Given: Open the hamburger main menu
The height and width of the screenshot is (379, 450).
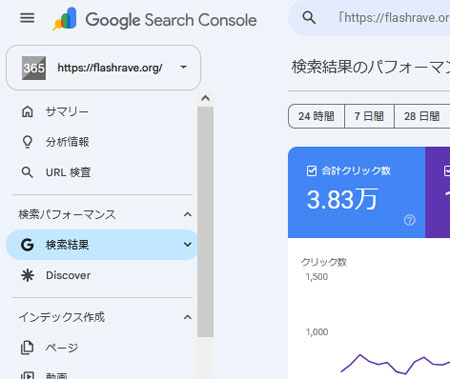Looking at the screenshot, I should [x=27, y=18].
